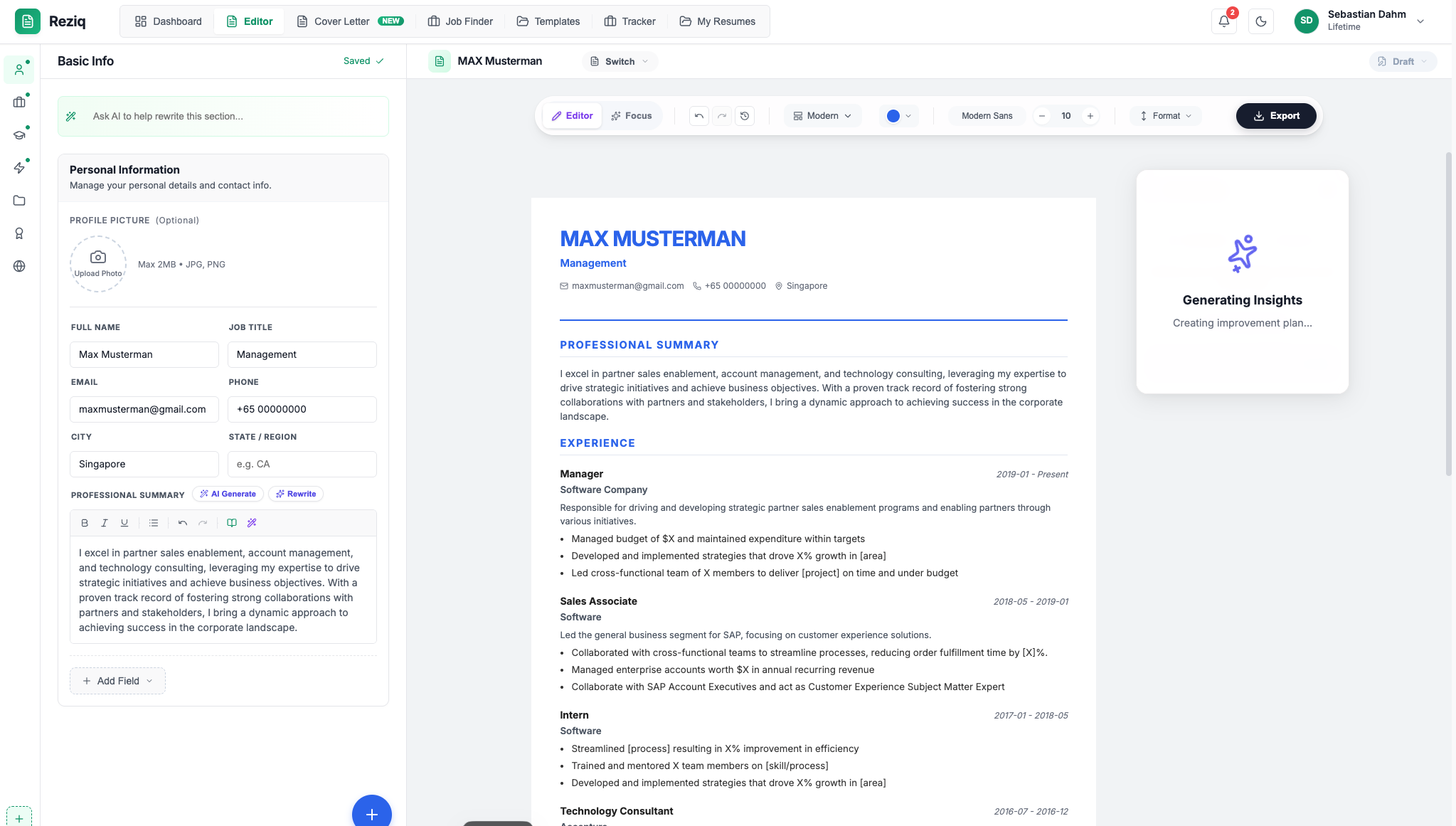Open the Certifications medal icon
This screenshot has width=1456, height=826.
click(x=19, y=233)
